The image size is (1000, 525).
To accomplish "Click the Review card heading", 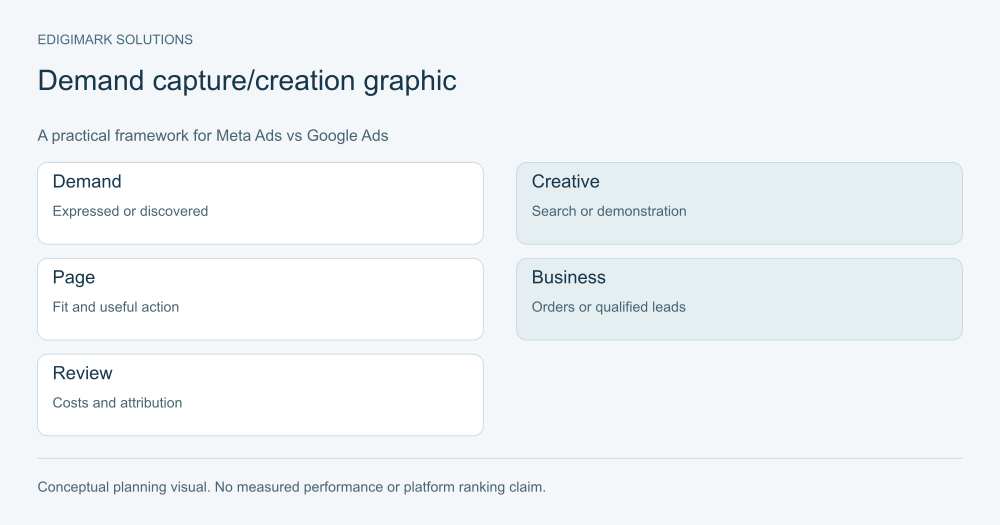I will [x=82, y=373].
